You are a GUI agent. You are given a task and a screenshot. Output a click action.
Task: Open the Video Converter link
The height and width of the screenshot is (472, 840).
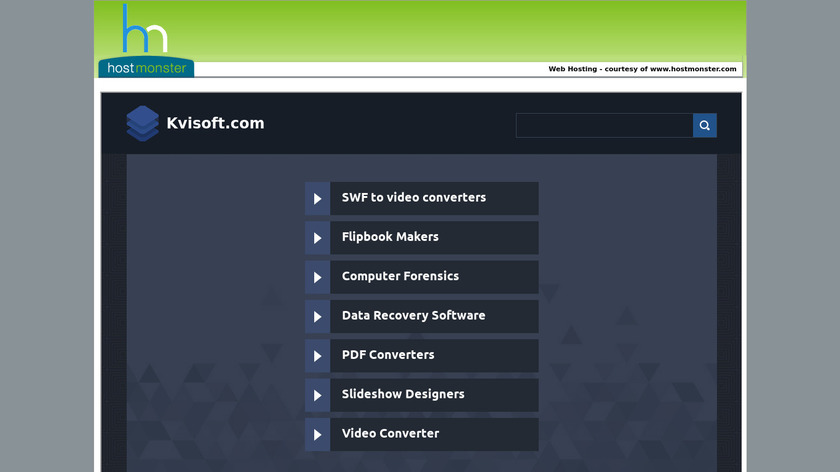point(390,433)
